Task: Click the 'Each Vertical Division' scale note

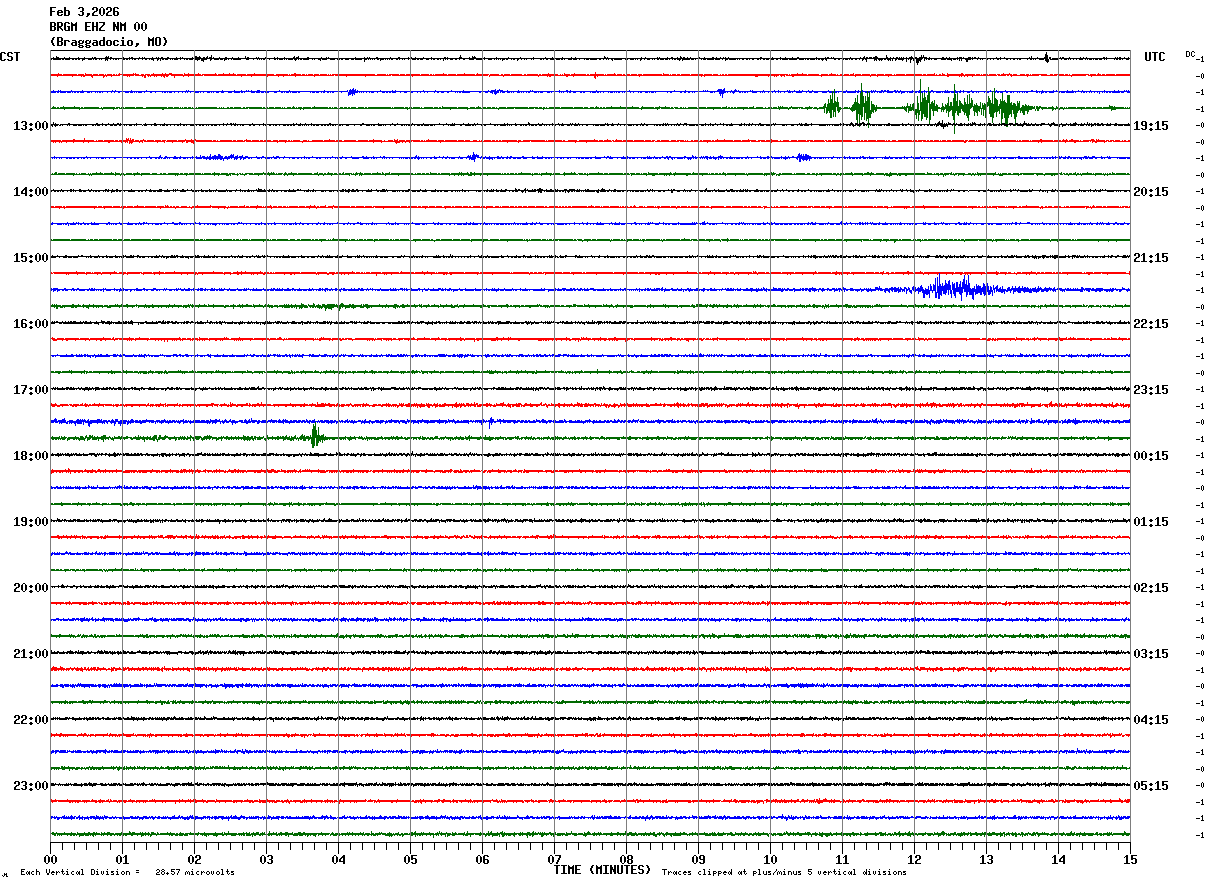Action: (x=127, y=873)
